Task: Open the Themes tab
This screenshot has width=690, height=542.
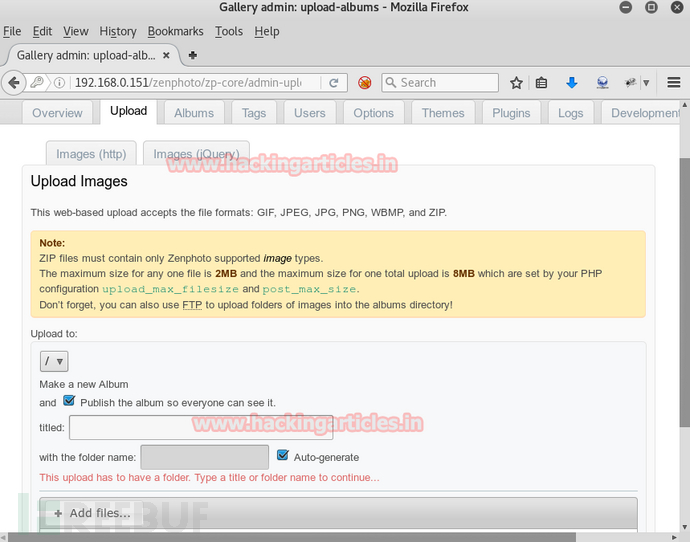Action: point(443,113)
